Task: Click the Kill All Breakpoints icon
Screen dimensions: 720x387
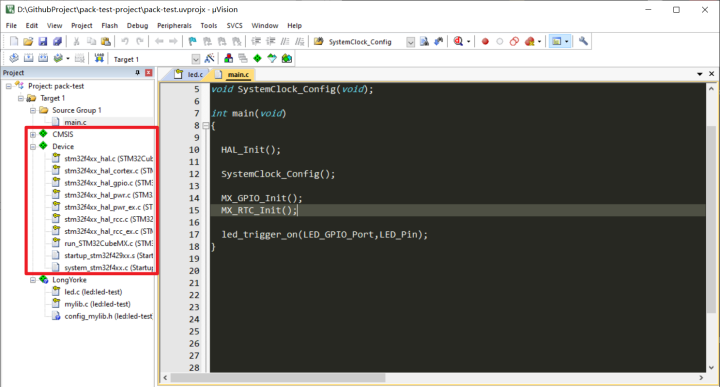Action: coord(529,41)
